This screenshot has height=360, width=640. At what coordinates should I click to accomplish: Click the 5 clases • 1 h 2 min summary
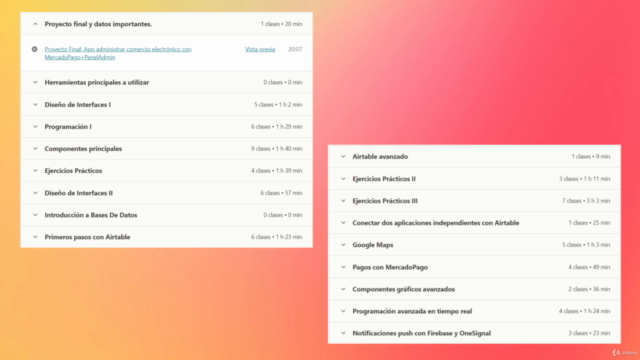(278, 104)
